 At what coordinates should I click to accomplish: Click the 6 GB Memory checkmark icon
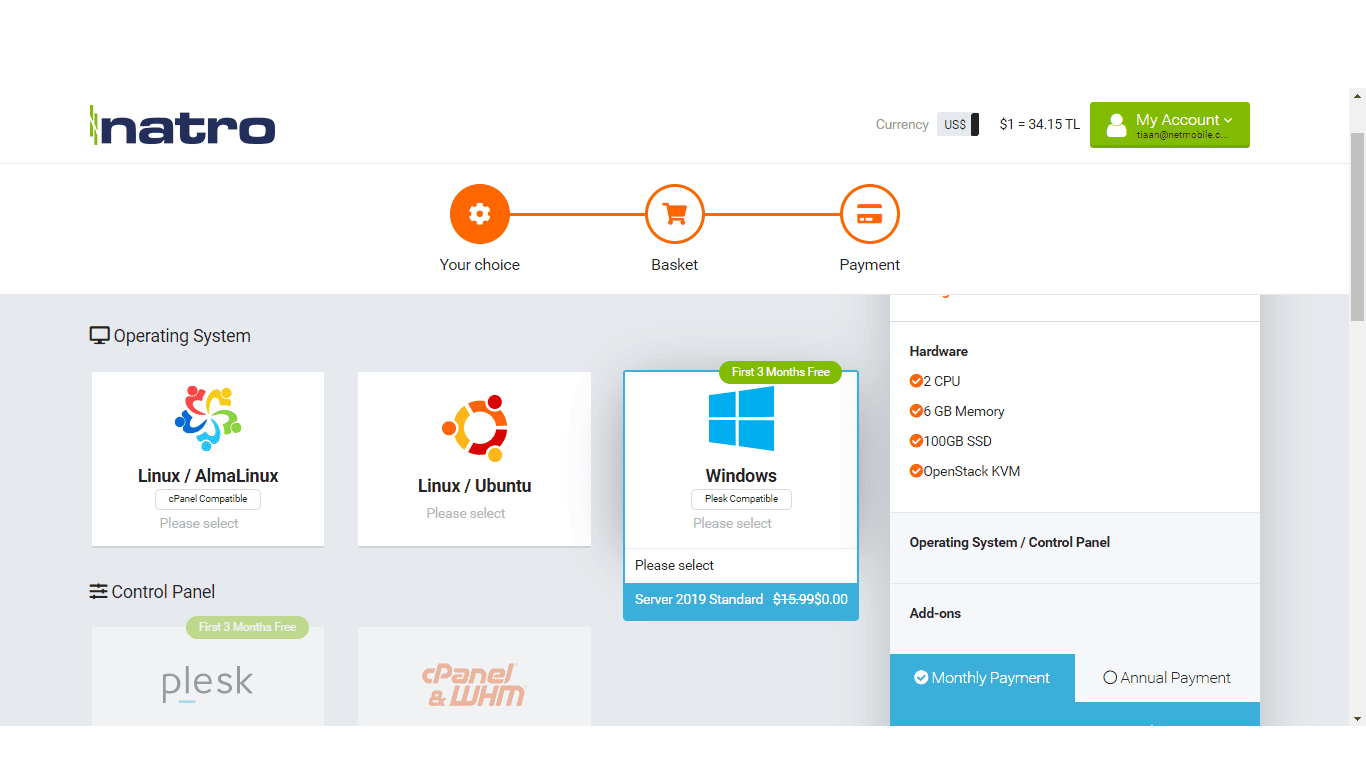point(916,411)
